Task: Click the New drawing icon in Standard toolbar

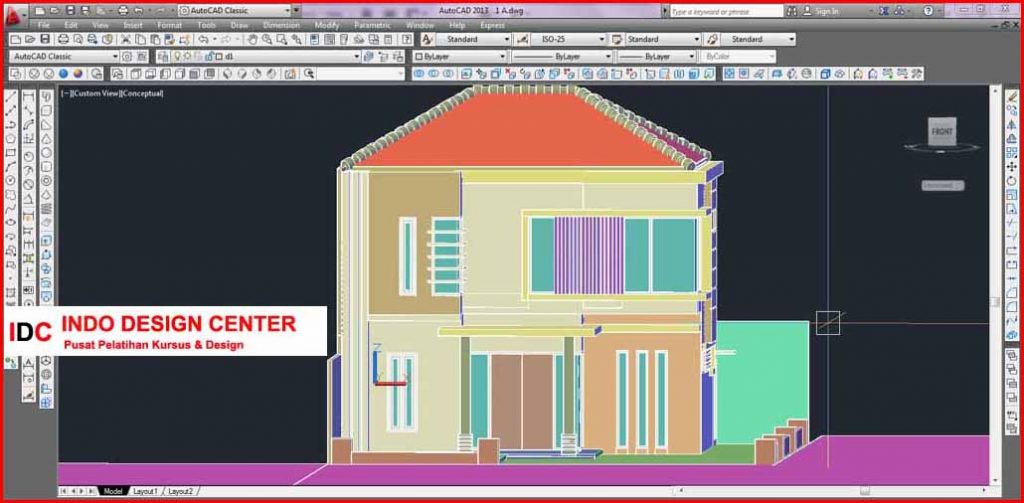Action: tap(16, 39)
